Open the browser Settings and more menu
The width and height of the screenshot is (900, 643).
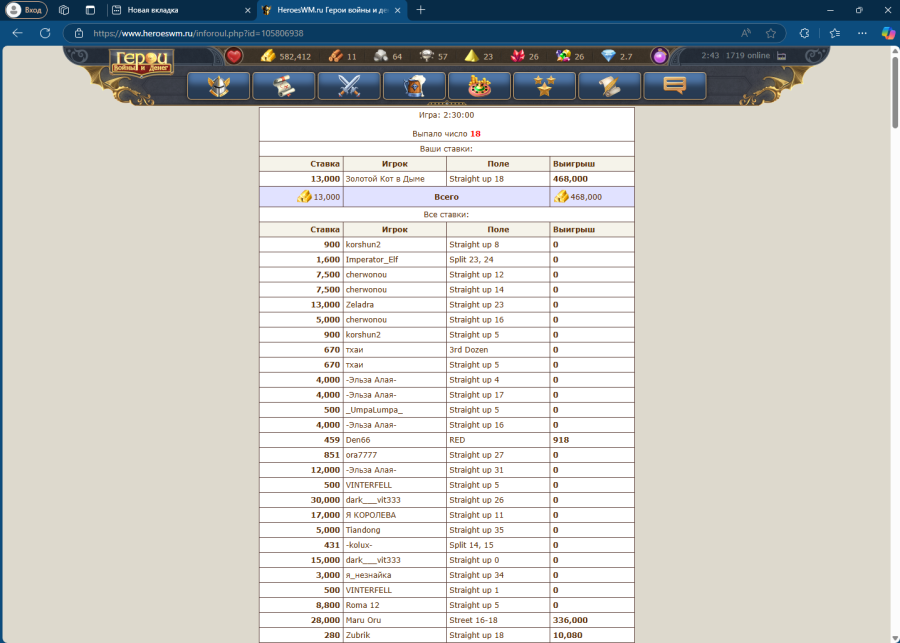click(862, 33)
